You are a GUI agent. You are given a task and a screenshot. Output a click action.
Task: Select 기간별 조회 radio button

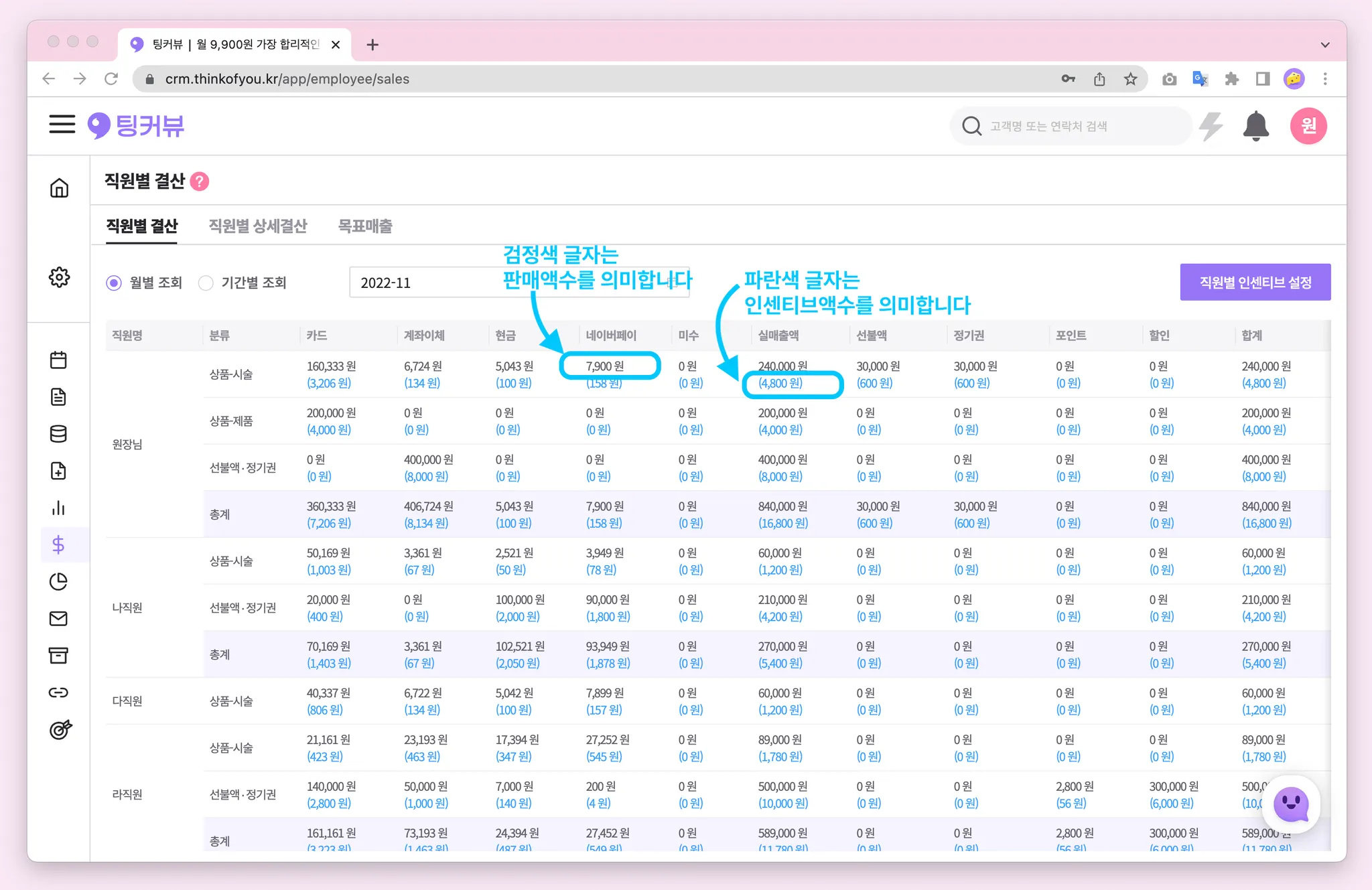click(x=206, y=283)
